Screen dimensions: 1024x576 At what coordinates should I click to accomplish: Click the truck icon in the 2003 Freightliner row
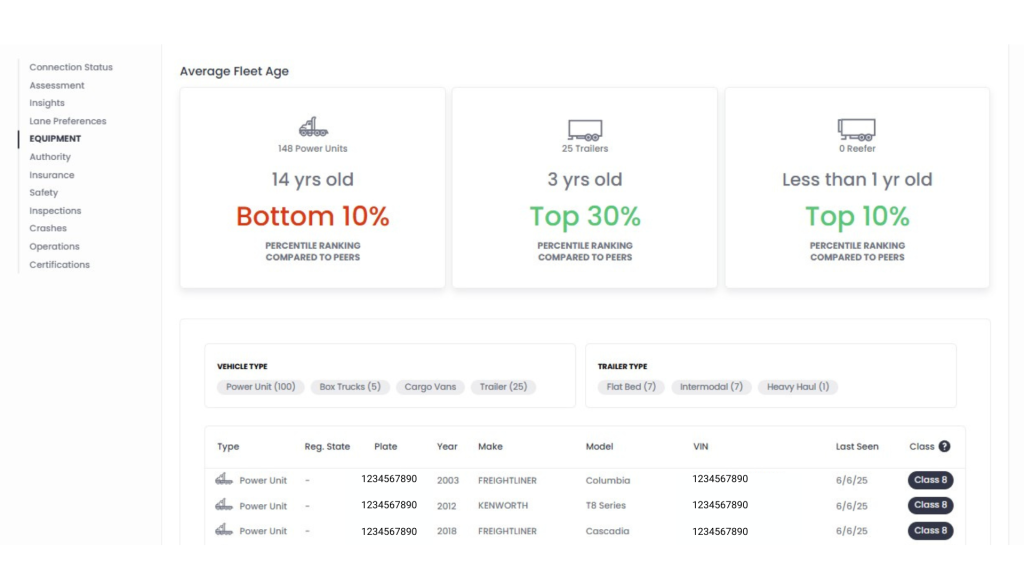[224, 480]
